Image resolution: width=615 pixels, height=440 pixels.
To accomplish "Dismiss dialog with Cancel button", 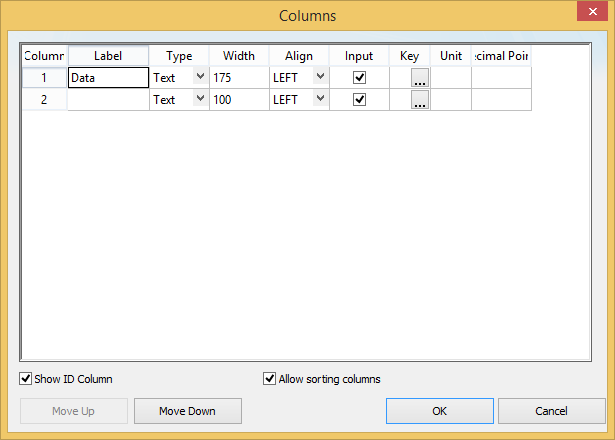I will point(551,411).
